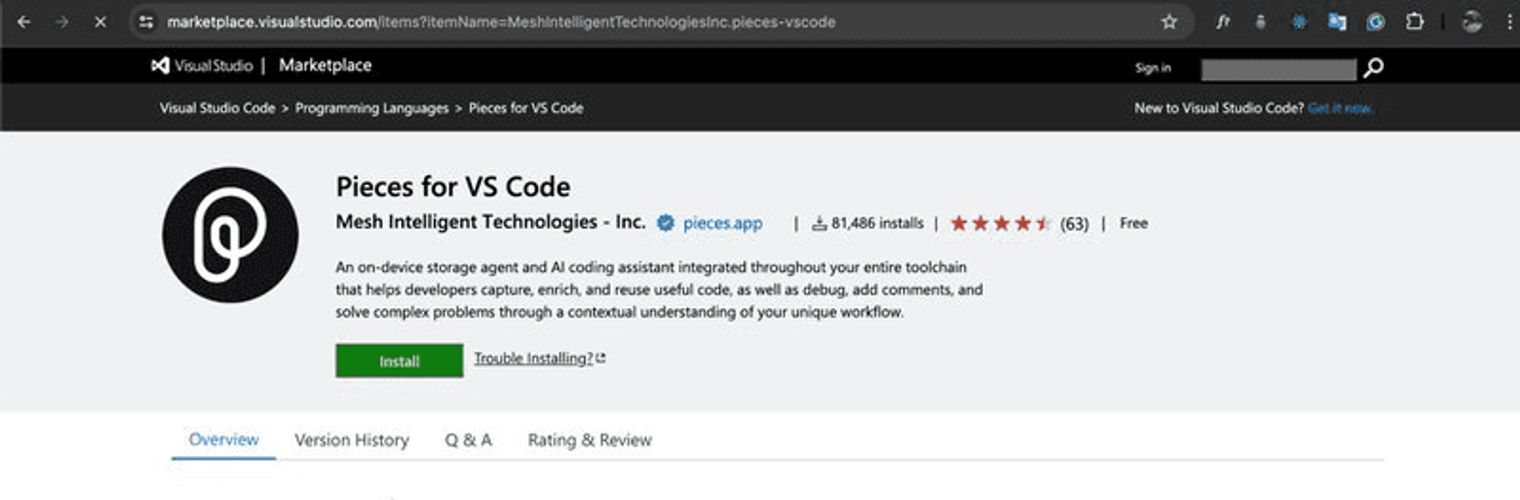This screenshot has height=500, width=1520.
Task: Open 'Trouble Installing?' link
Action: click(540, 358)
